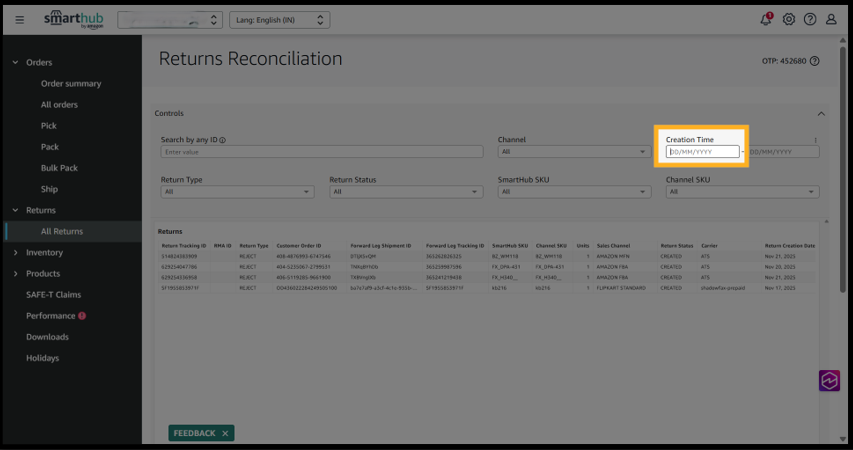Open the settings gear icon
853x450 pixels.
[x=789, y=20]
